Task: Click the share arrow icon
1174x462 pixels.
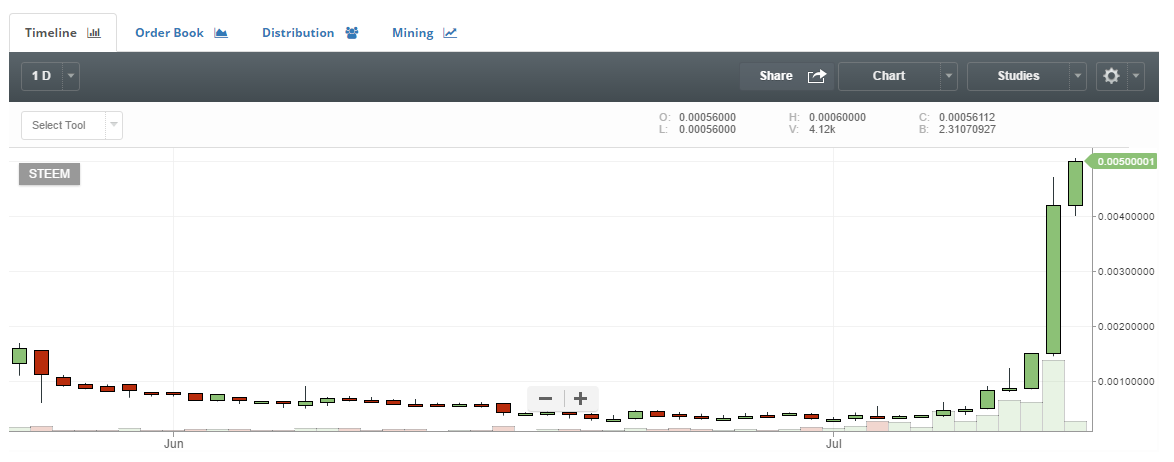Action: coord(817,76)
